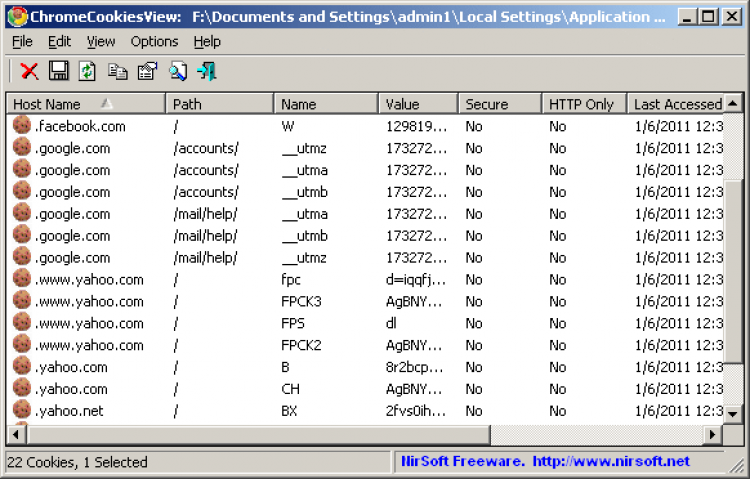Open the Options menu
The width and height of the screenshot is (750, 479).
pyautogui.click(x=154, y=41)
